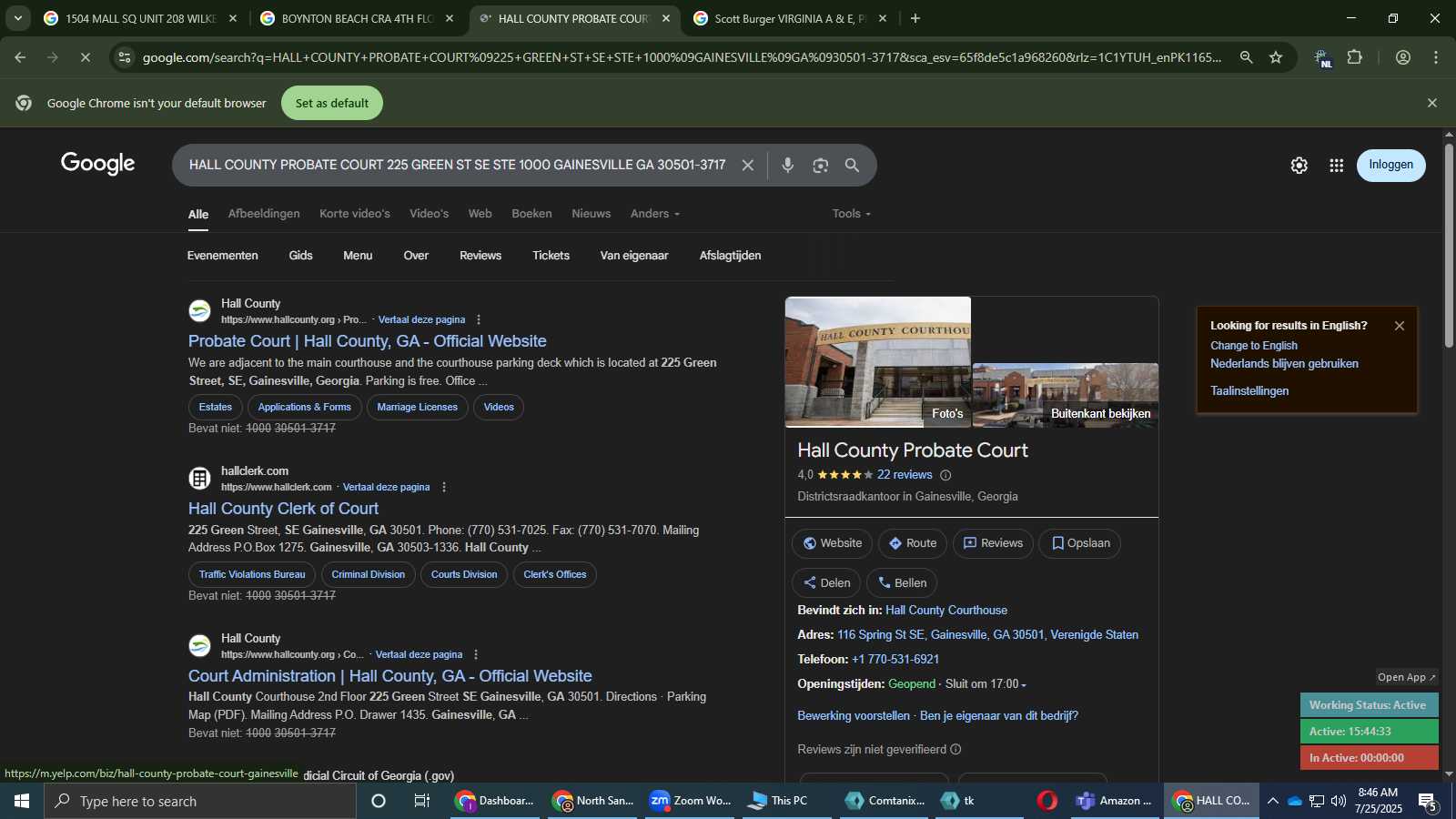Click the Marriage Licenses sitelink
Screen dimensions: 1456x819
[418, 408]
